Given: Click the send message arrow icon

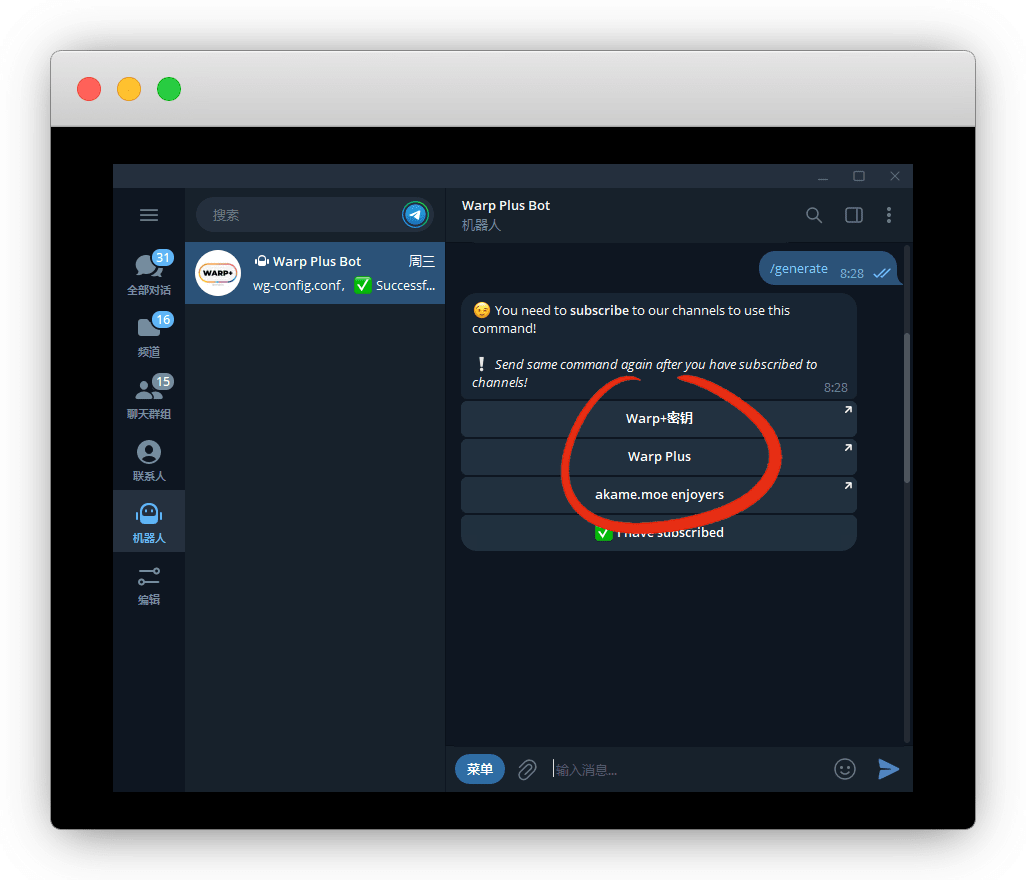Looking at the screenshot, I should pyautogui.click(x=888, y=769).
